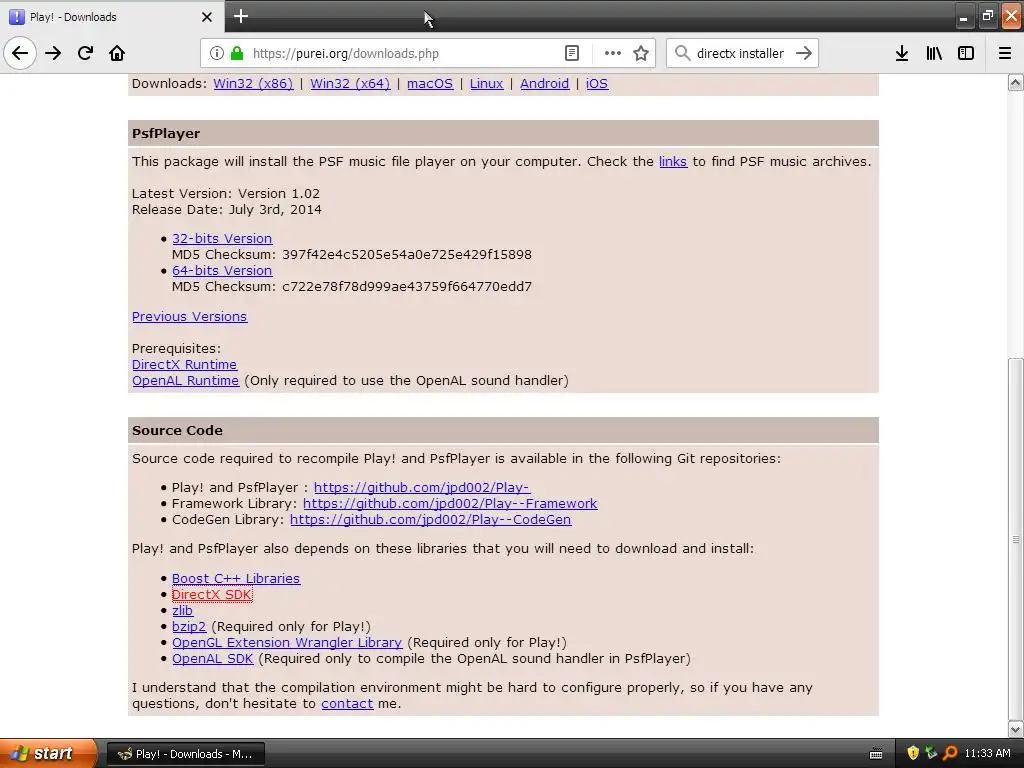Open the bzip2 link

[189, 627]
